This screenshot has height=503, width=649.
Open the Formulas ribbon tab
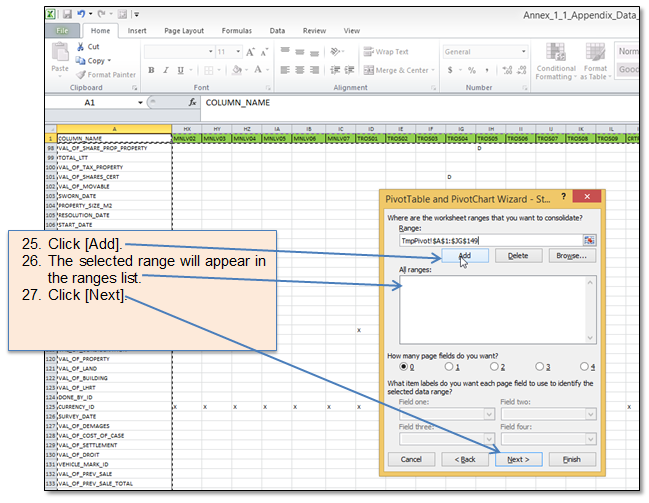pyautogui.click(x=236, y=31)
